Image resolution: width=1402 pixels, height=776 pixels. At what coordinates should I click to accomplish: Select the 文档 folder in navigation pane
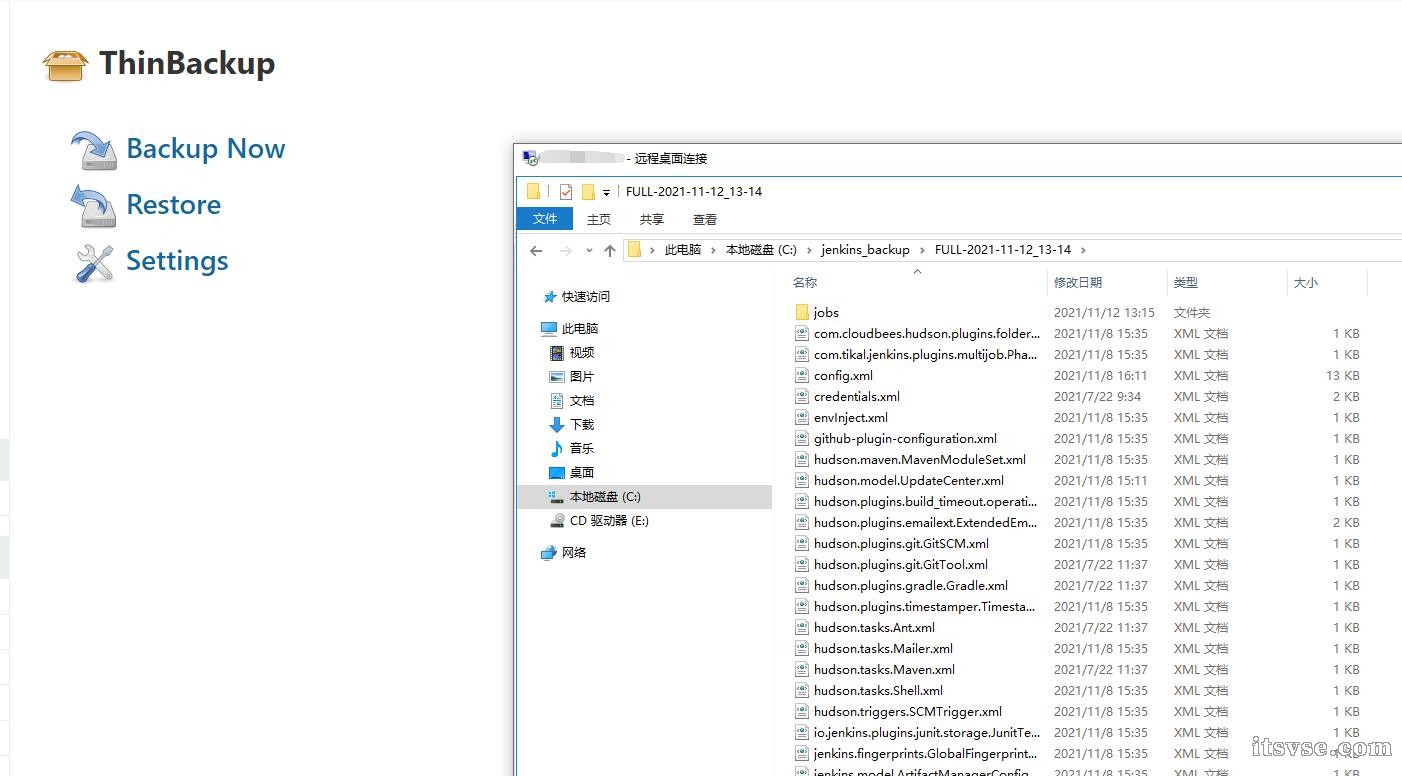point(582,401)
